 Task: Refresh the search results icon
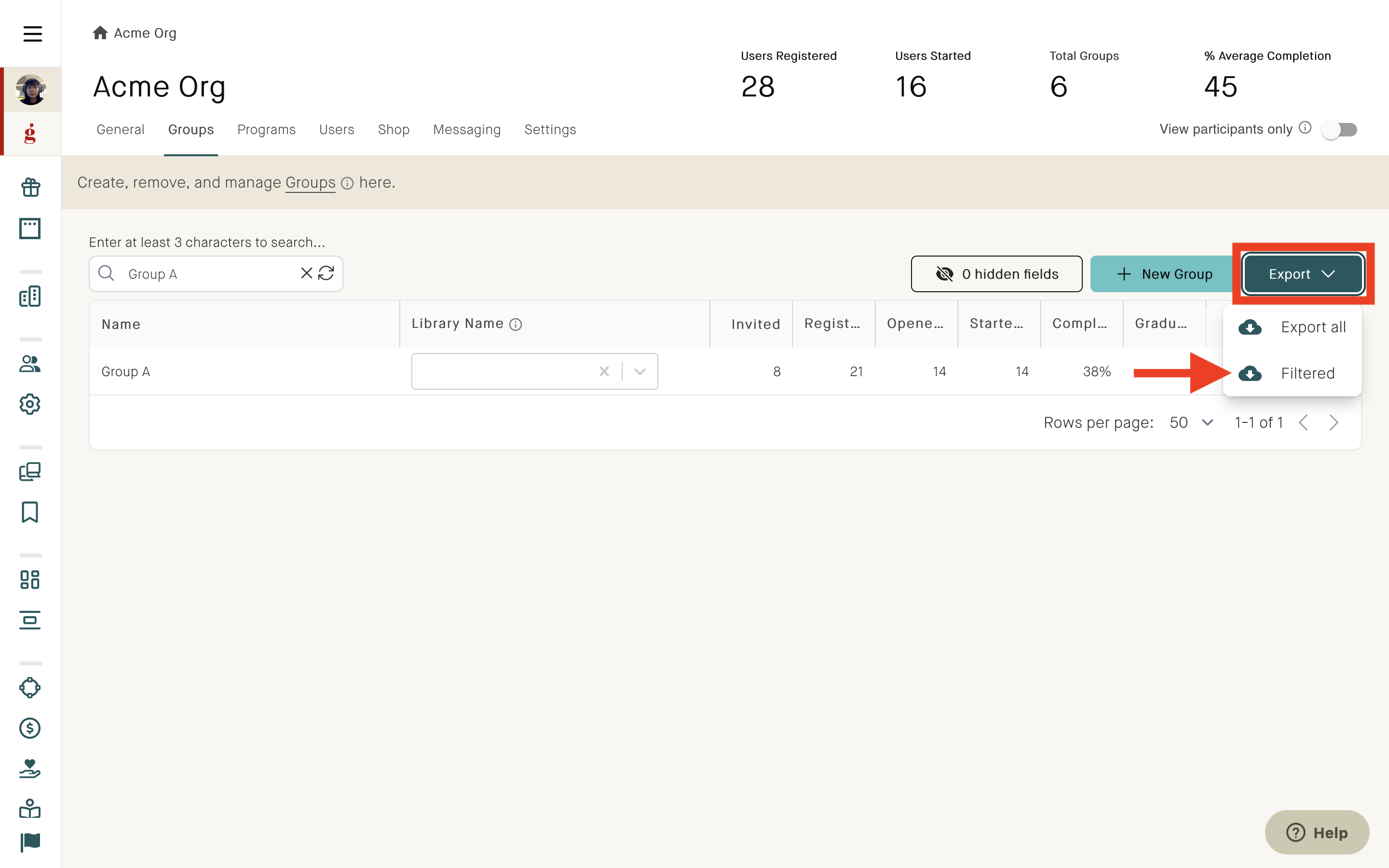326,273
